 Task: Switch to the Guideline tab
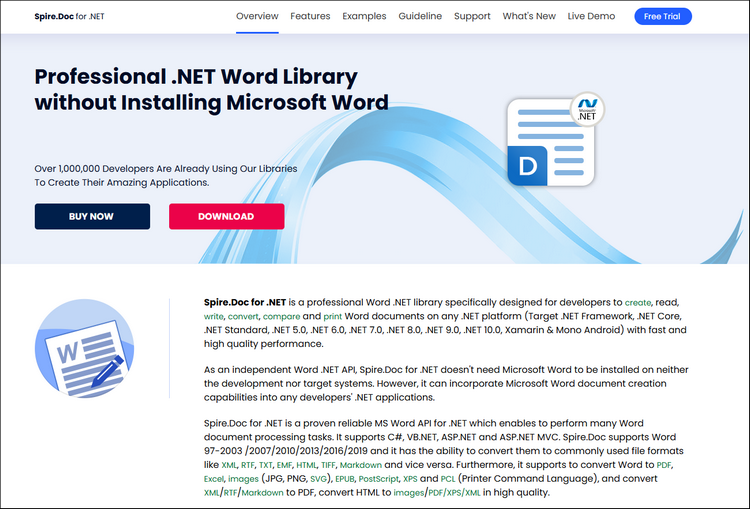click(420, 16)
